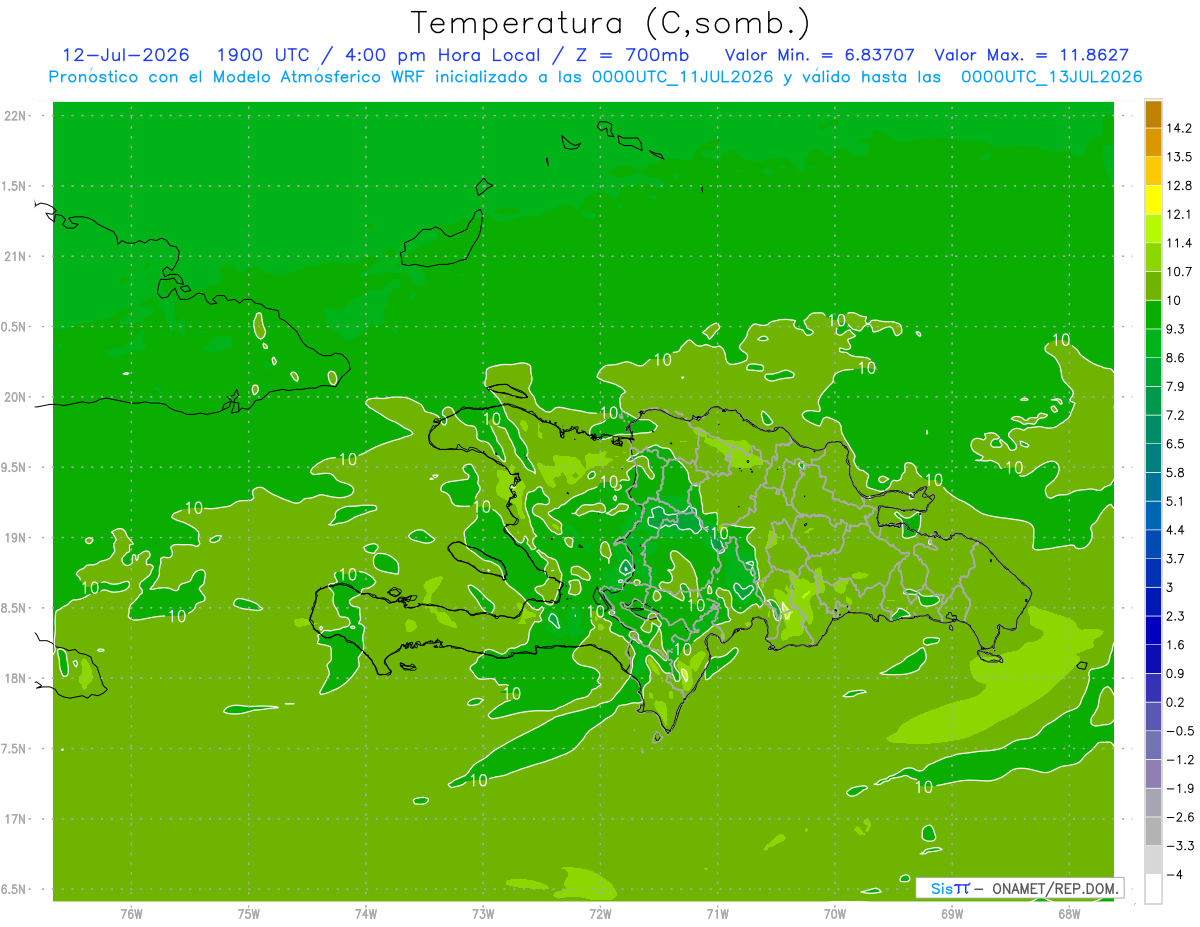Click the '18N' latitude label

point(15,679)
